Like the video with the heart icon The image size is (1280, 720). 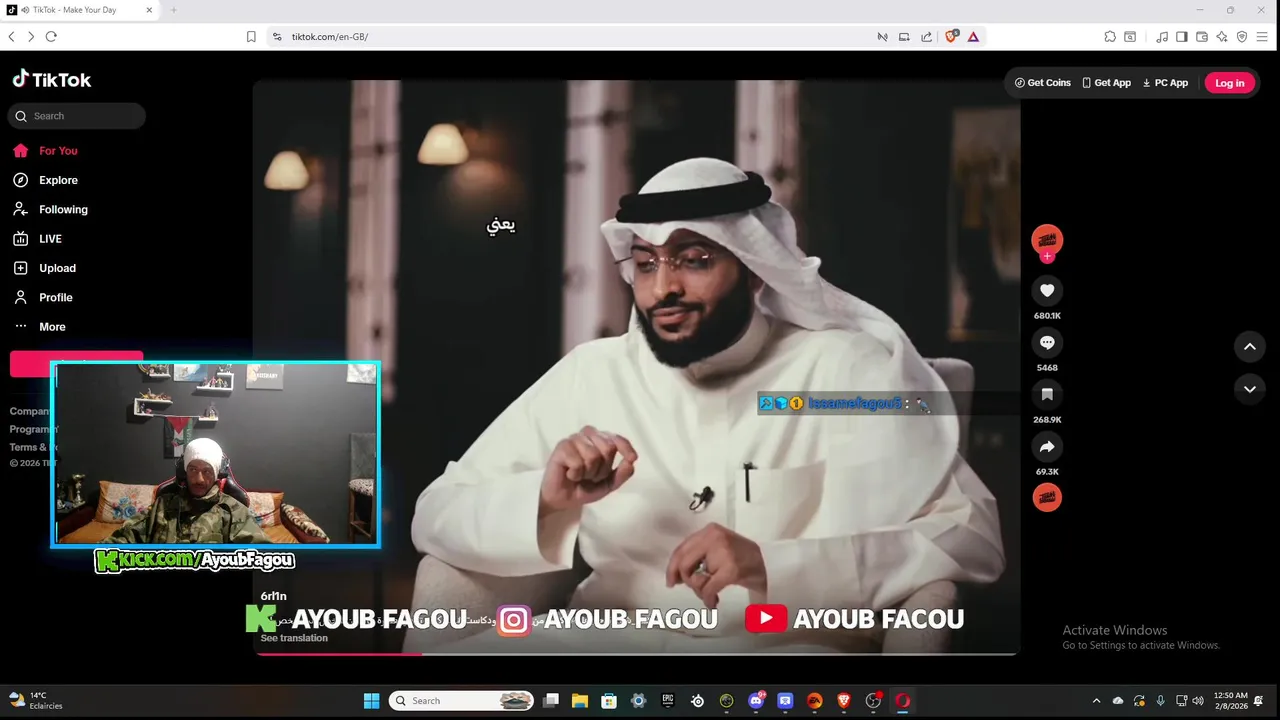point(1047,291)
